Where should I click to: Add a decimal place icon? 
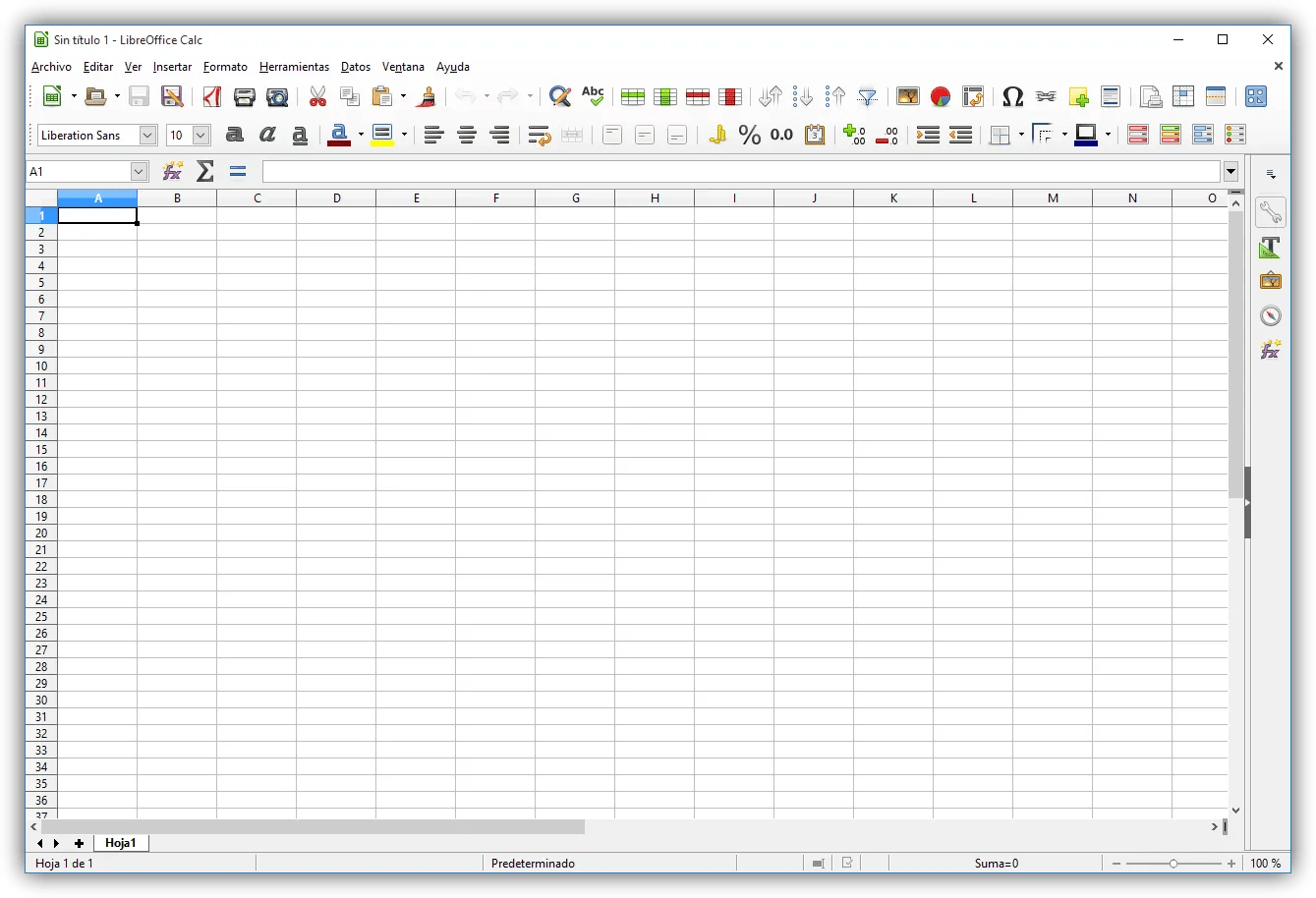pos(854,135)
